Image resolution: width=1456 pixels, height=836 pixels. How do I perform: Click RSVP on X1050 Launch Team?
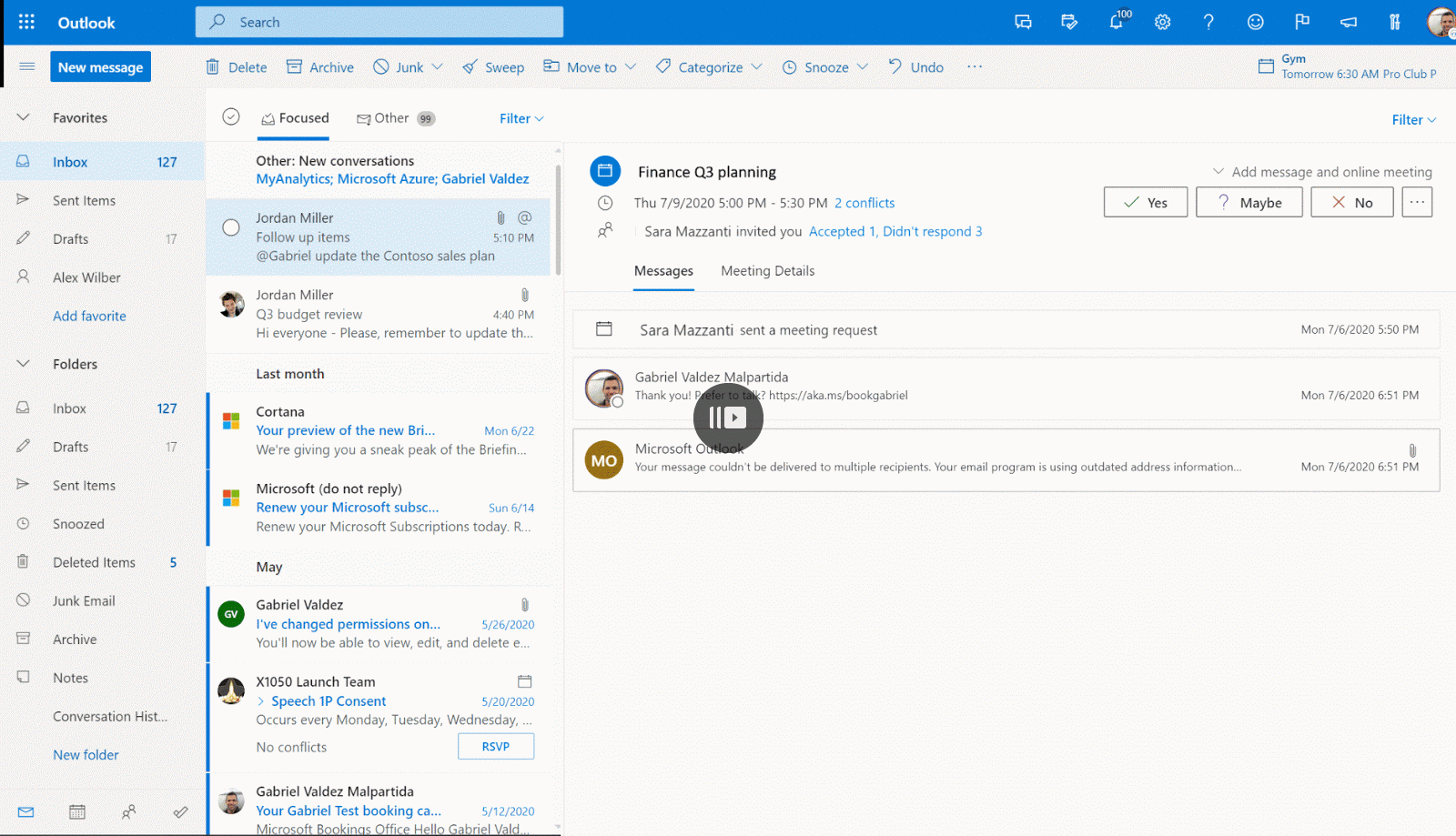[496, 746]
